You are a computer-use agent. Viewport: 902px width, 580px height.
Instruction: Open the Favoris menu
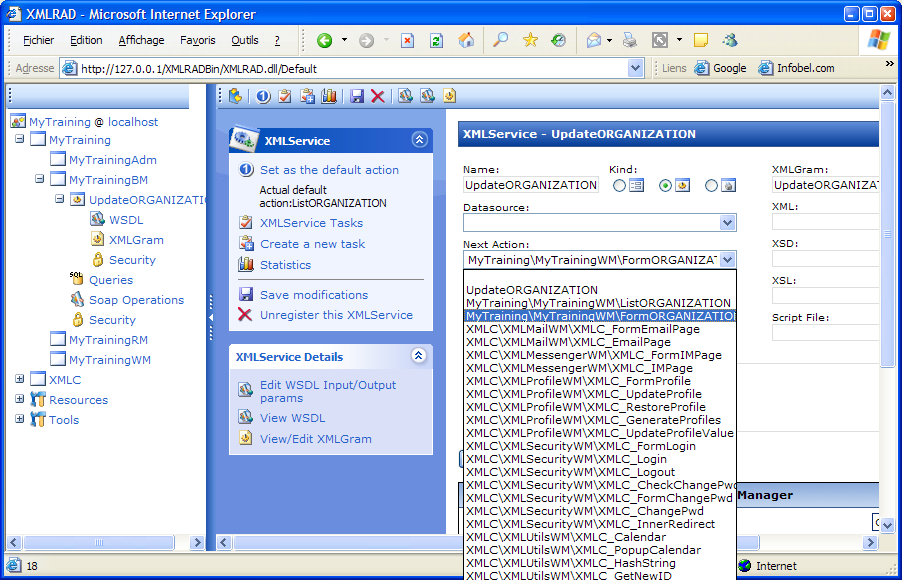click(198, 41)
